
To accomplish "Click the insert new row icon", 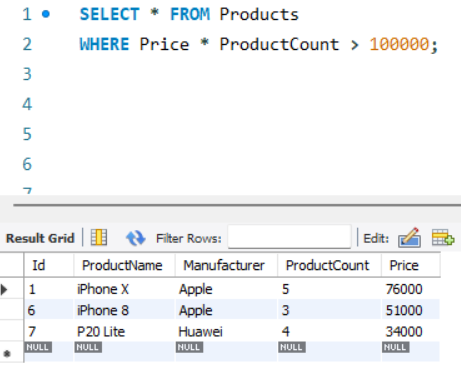I will 443,237.
